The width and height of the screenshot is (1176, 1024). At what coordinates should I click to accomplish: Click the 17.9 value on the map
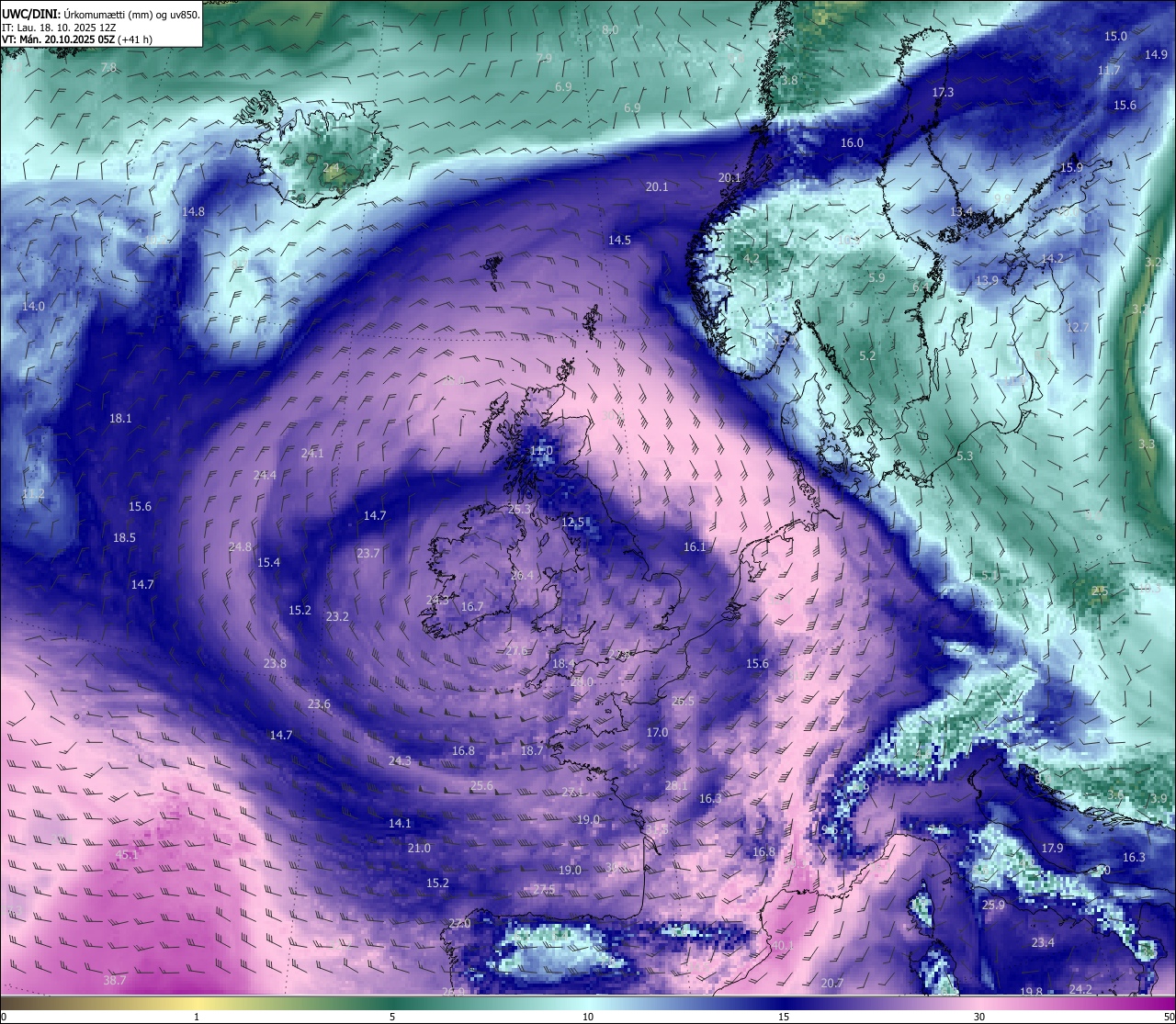tap(1052, 849)
